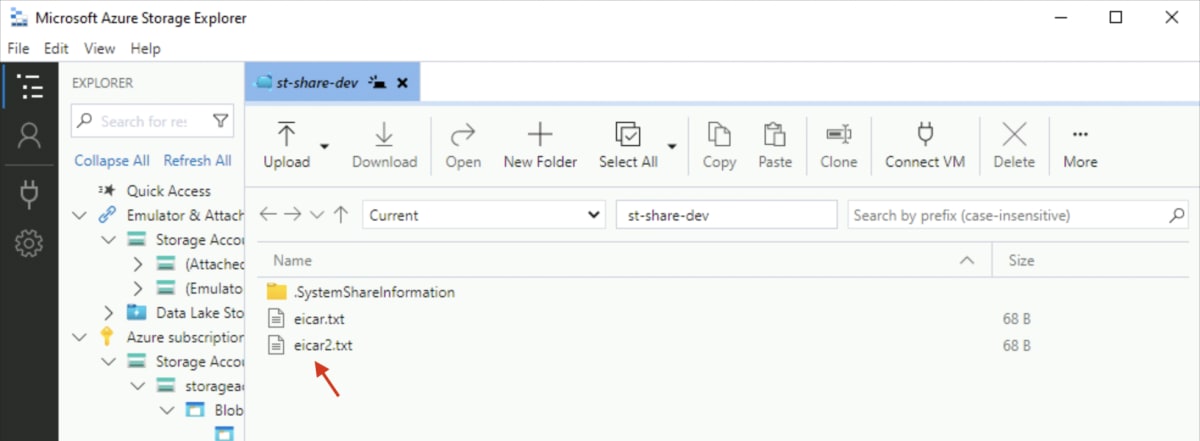The image size is (1200, 441).
Task: Navigate forward with the right arrow
Action: pos(292,215)
